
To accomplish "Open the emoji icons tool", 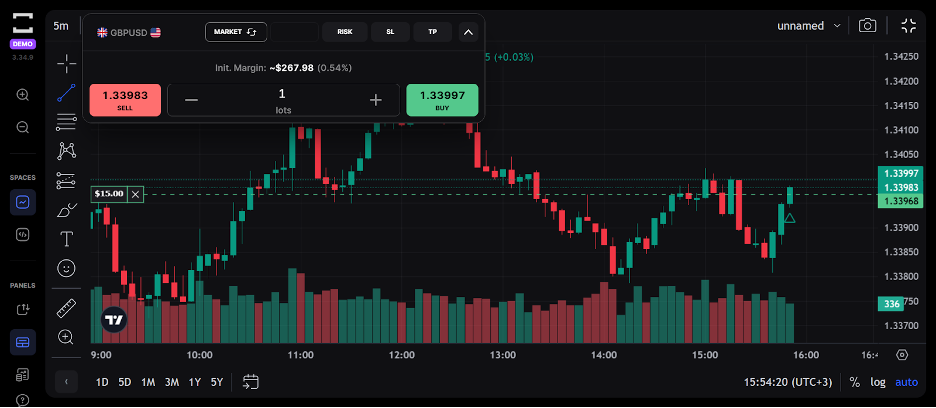I will (66, 268).
